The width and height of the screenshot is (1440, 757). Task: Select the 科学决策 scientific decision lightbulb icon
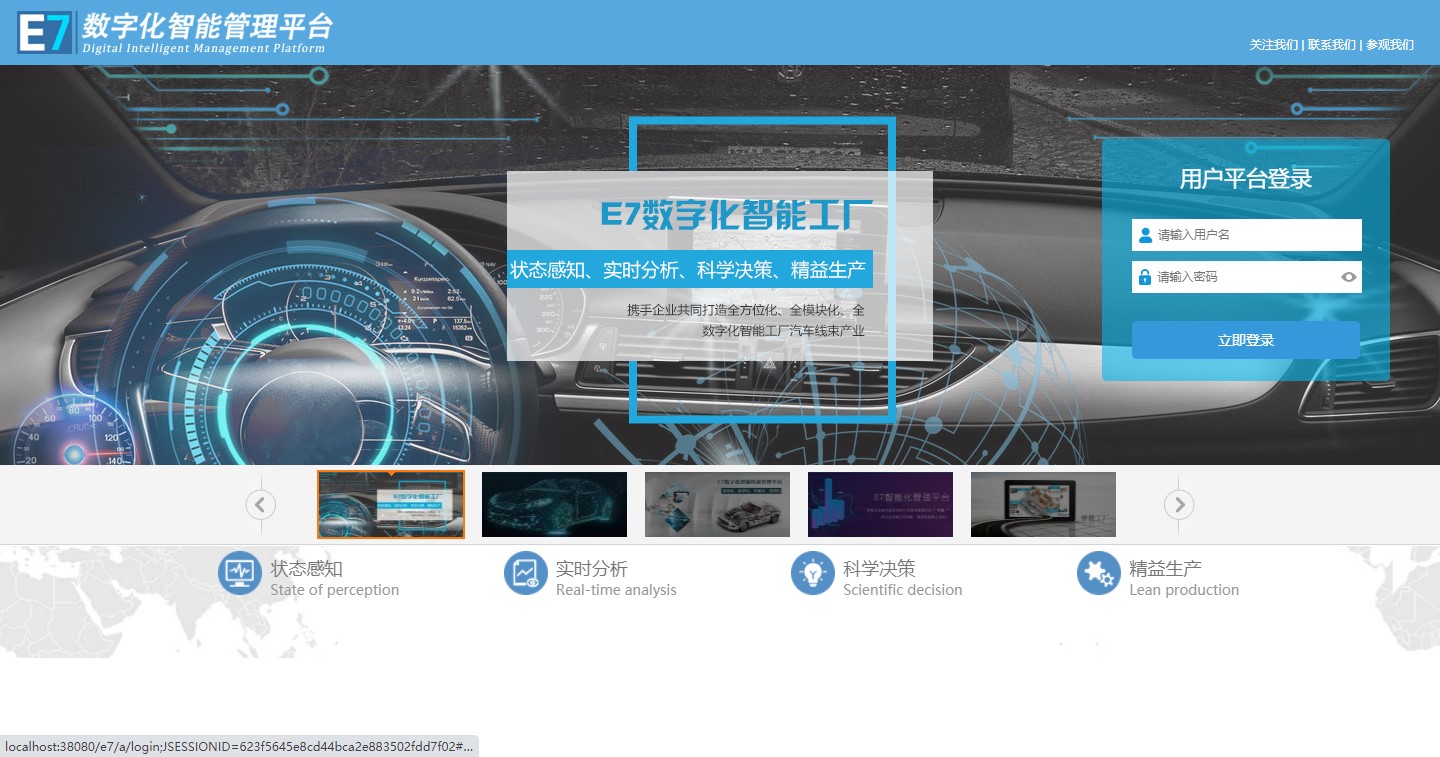(x=813, y=574)
